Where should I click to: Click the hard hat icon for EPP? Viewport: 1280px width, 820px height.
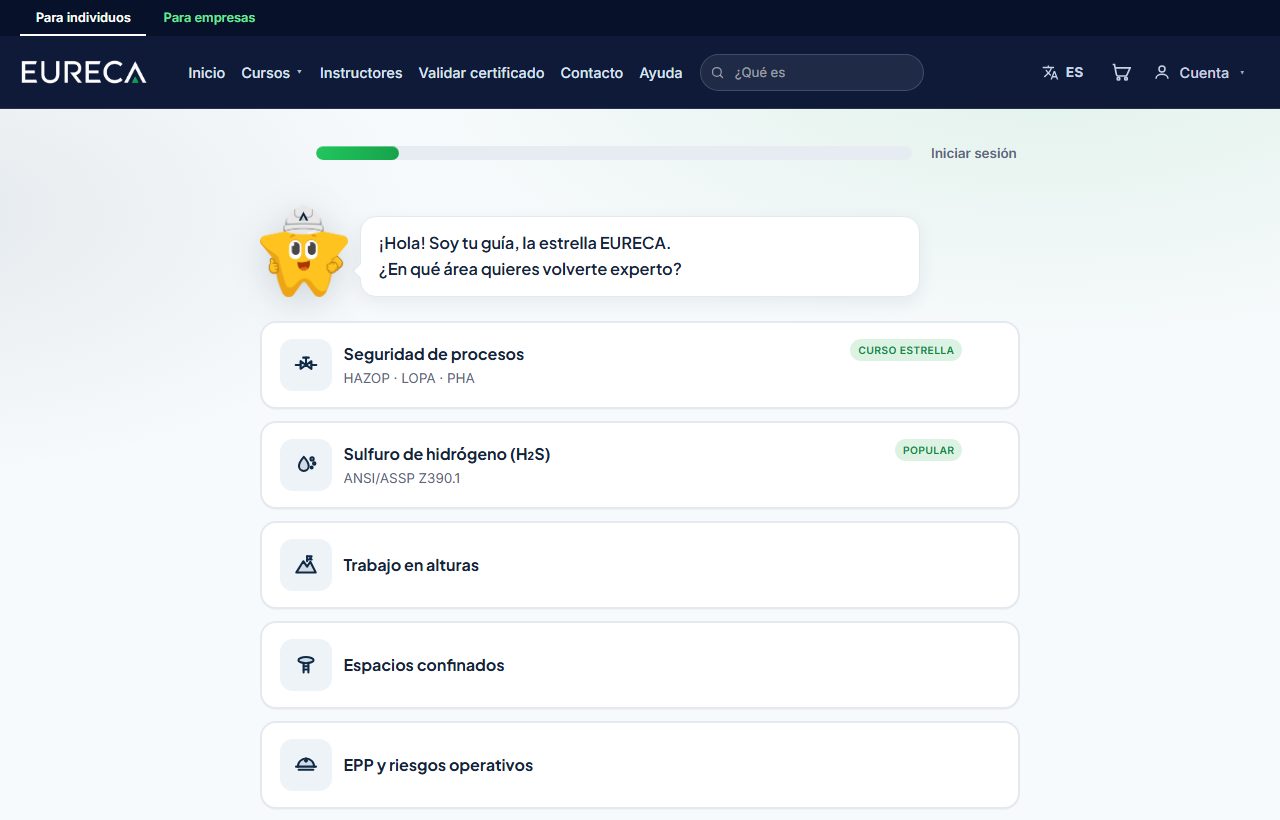click(306, 765)
